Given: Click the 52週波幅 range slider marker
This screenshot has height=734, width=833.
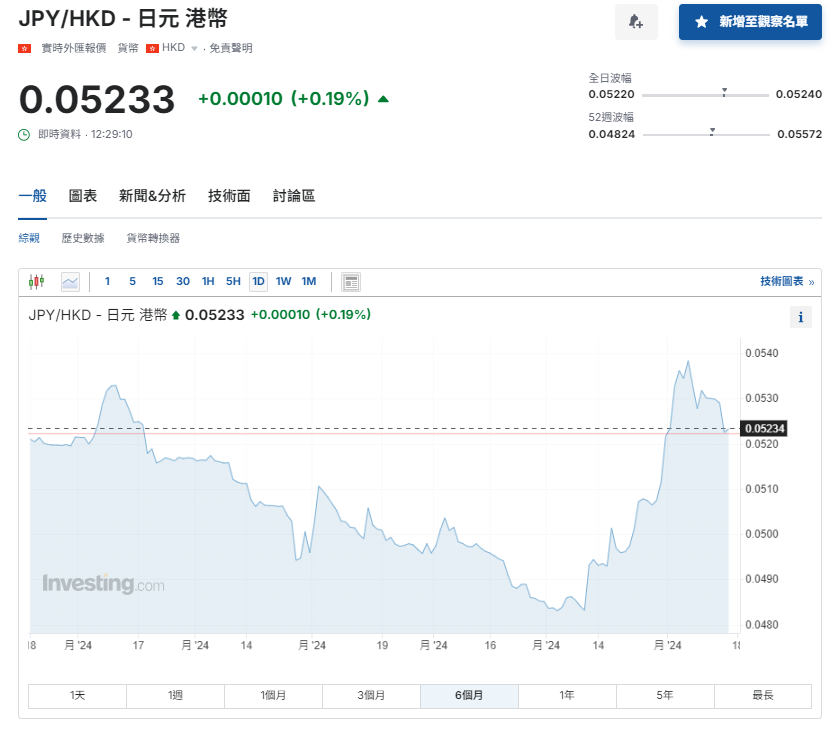Looking at the screenshot, I should (712, 129).
